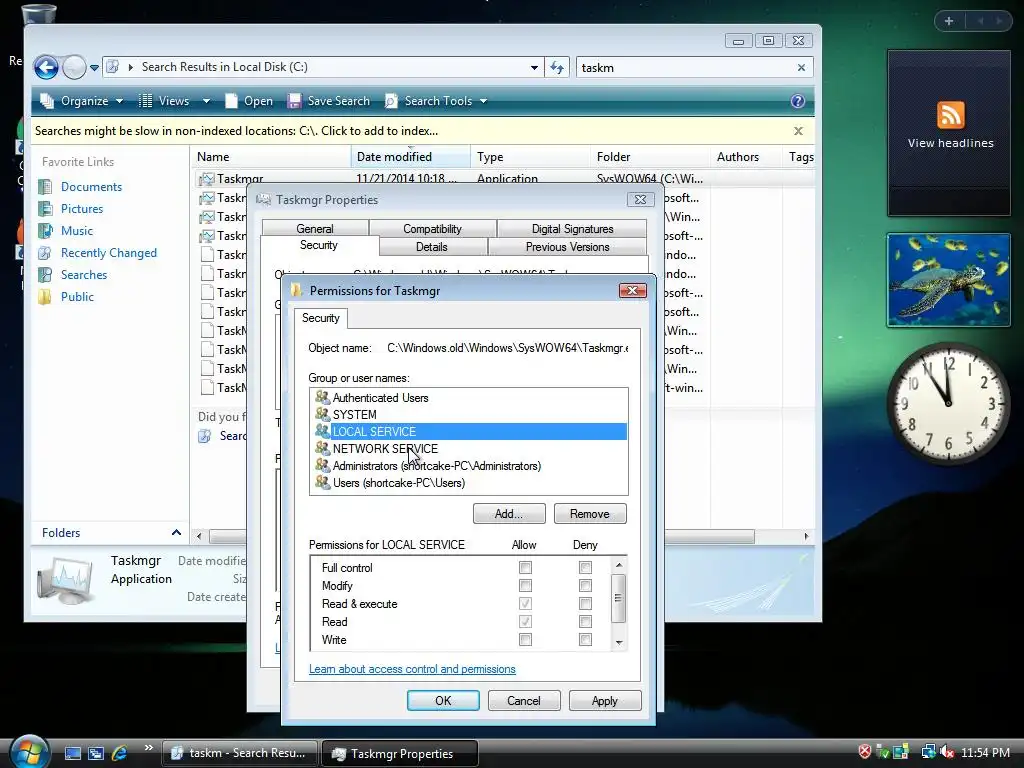Toggle the Allow checkbox for Read
1024x768 pixels.
(x=525, y=622)
